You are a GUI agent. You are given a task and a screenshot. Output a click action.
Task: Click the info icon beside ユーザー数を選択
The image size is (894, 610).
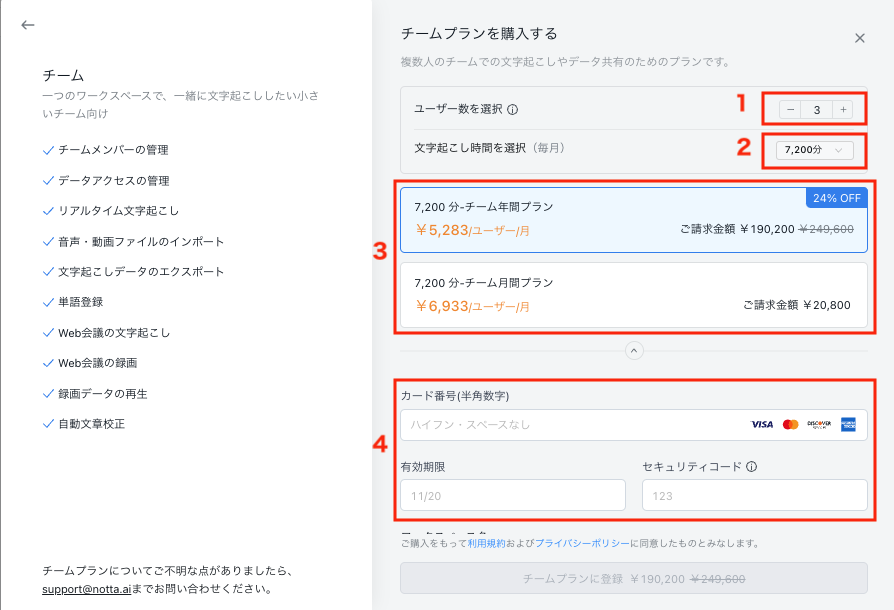point(513,109)
